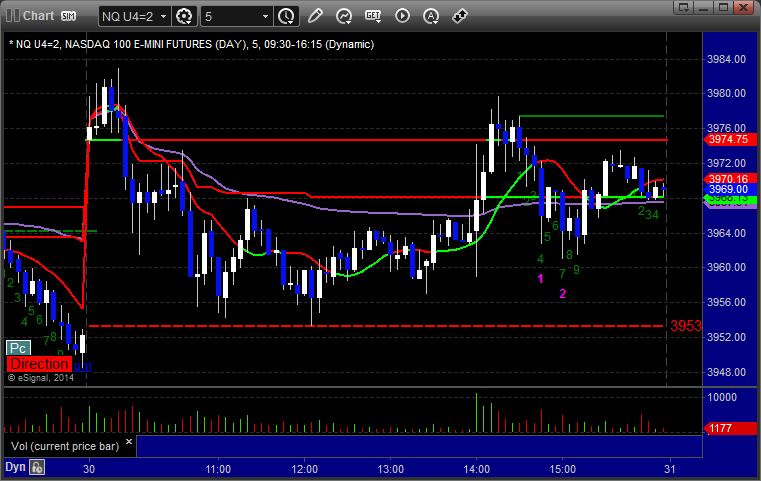Click the magenta 2 count marker

pyautogui.click(x=562, y=294)
